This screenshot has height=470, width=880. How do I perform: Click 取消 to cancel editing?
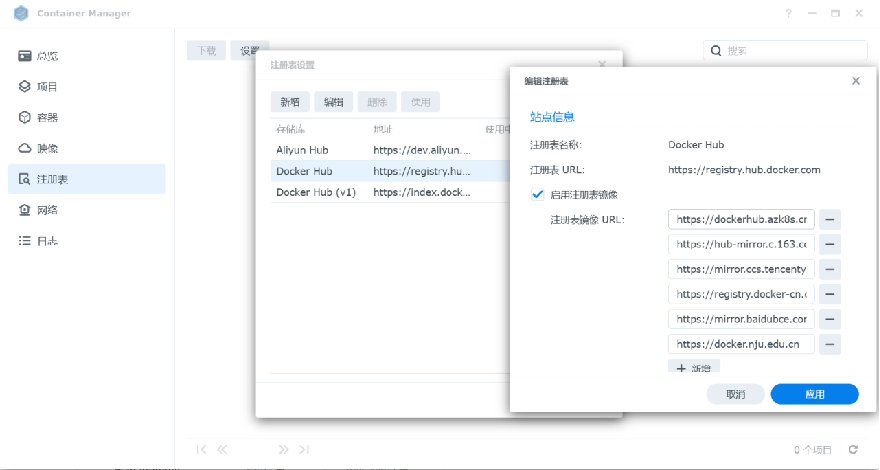tap(735, 394)
